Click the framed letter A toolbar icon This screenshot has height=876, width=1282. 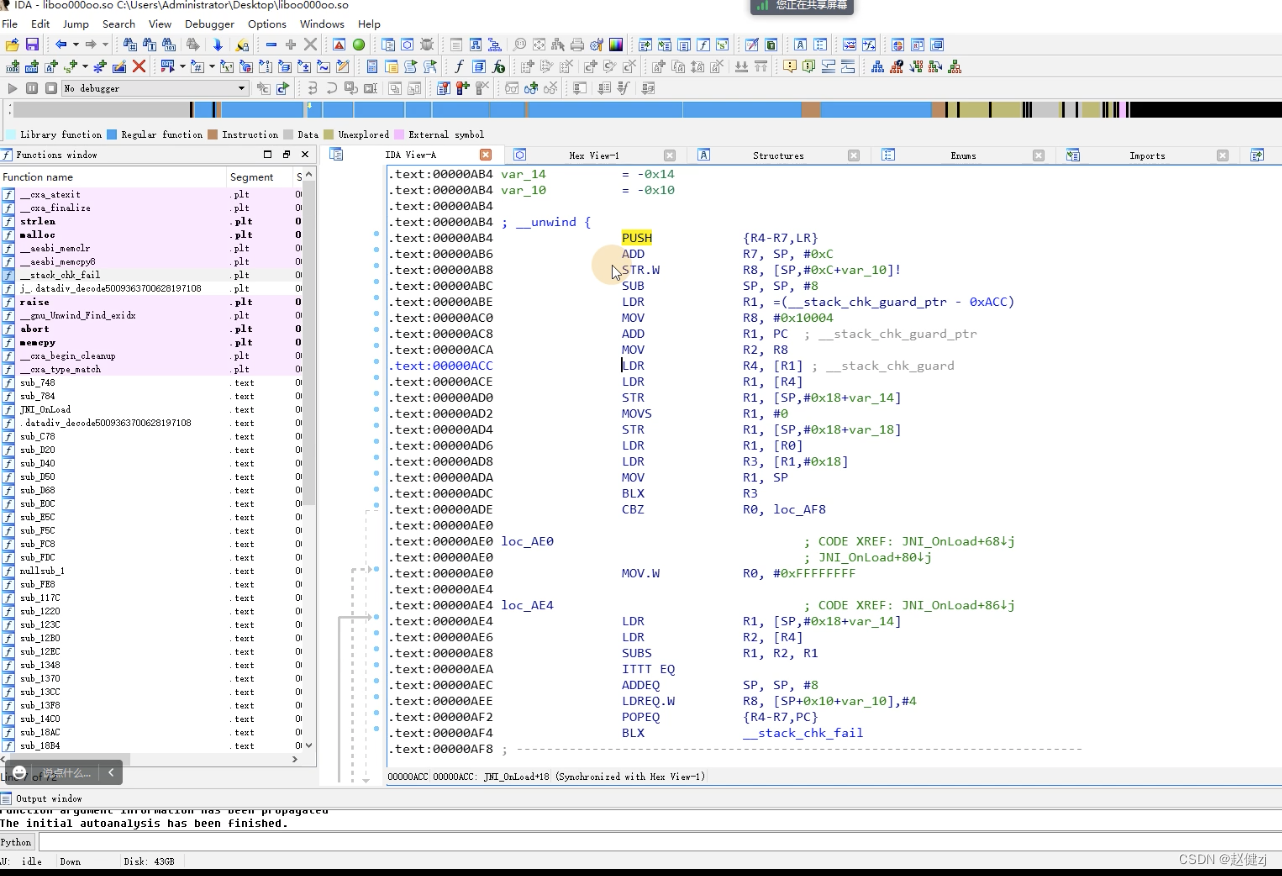800,45
